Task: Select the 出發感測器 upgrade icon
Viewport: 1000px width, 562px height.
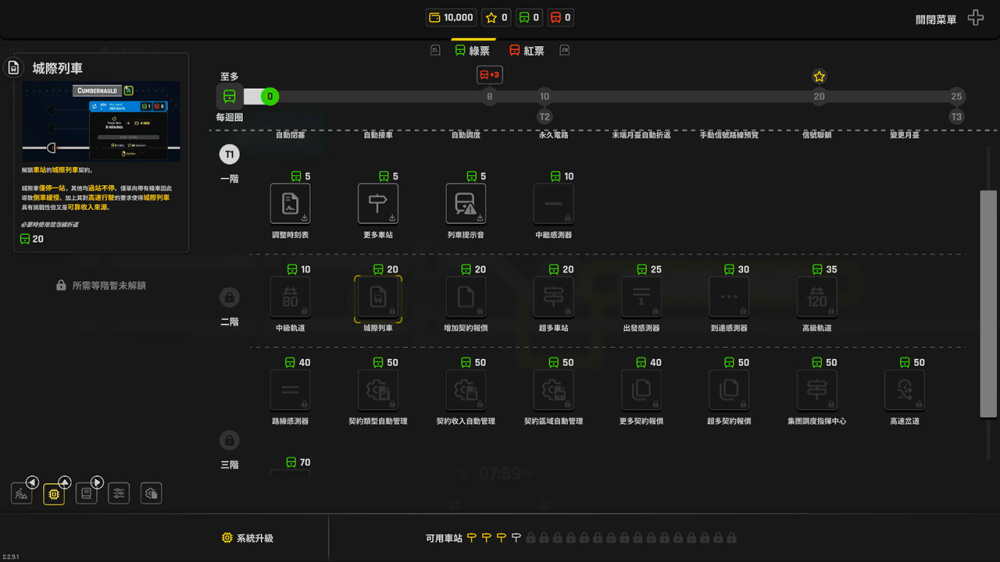Action: (x=642, y=297)
